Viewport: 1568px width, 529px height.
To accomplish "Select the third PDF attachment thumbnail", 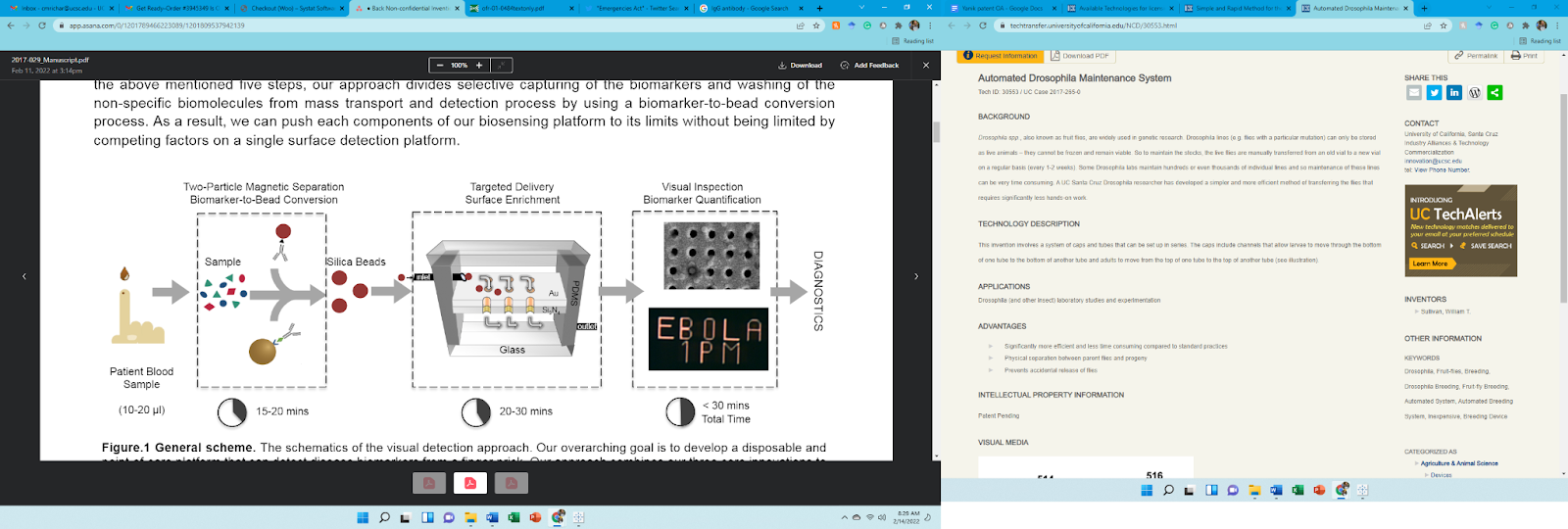I will 512,483.
